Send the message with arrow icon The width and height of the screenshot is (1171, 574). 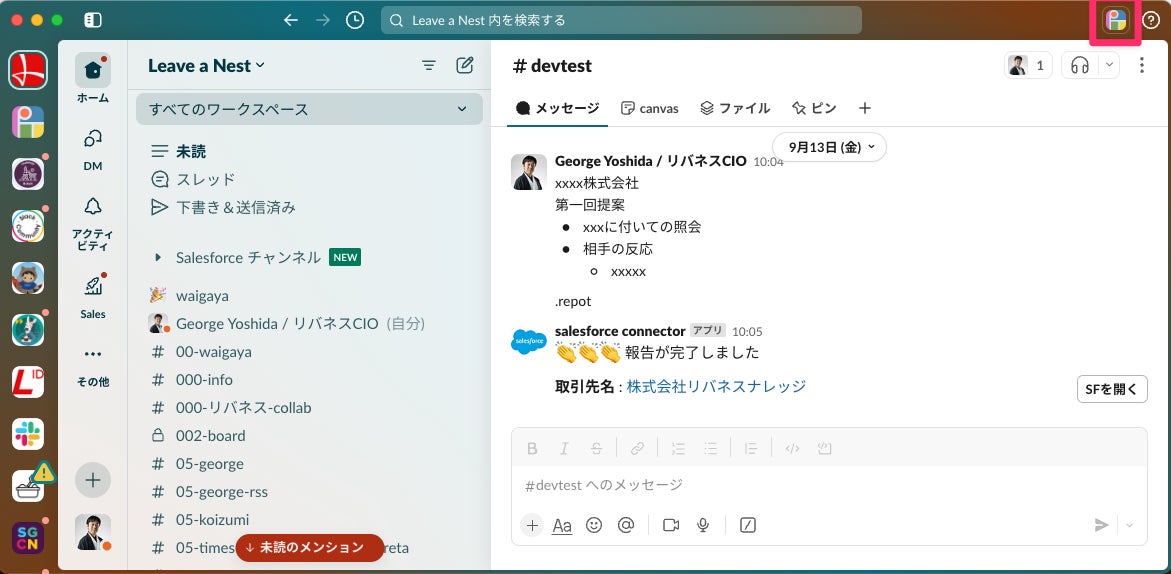tap(1102, 525)
